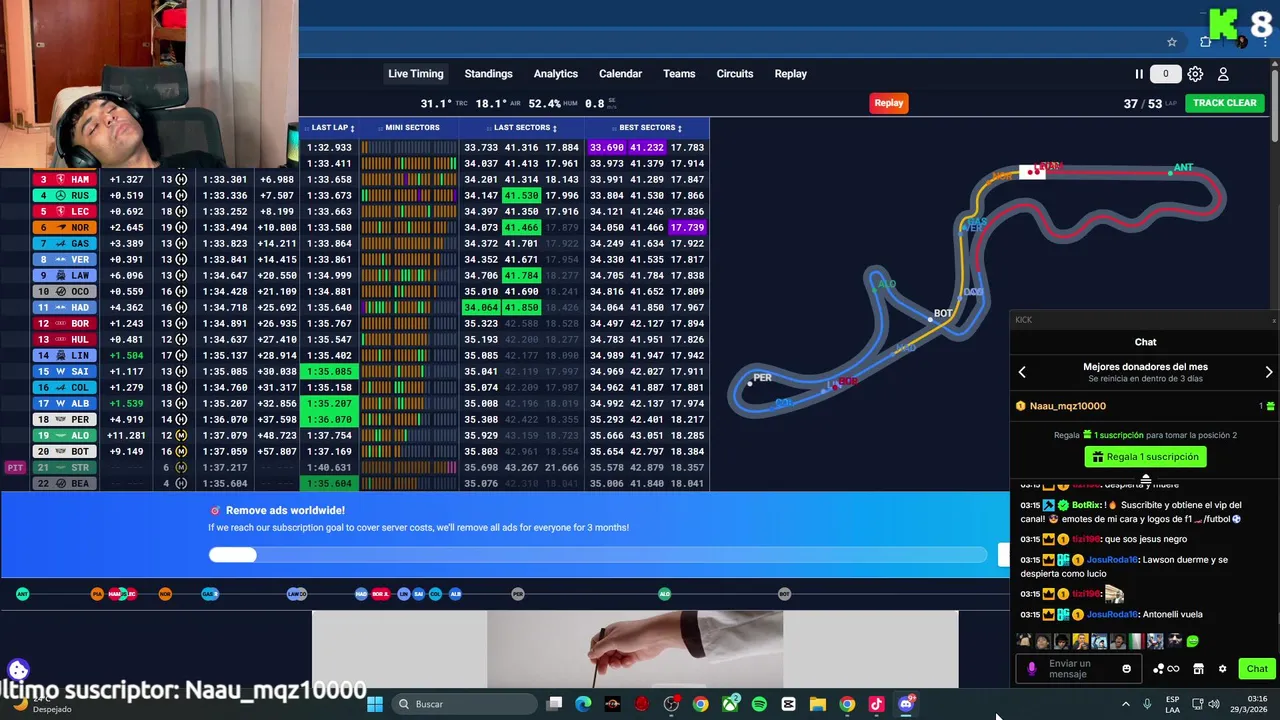Screen dimensions: 1280x720
Task: Open the Windows Start menu
Action: (x=375, y=704)
